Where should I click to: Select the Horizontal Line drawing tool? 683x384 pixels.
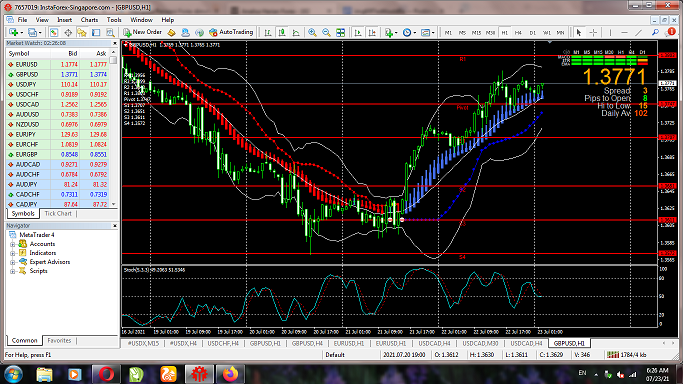click(x=624, y=32)
